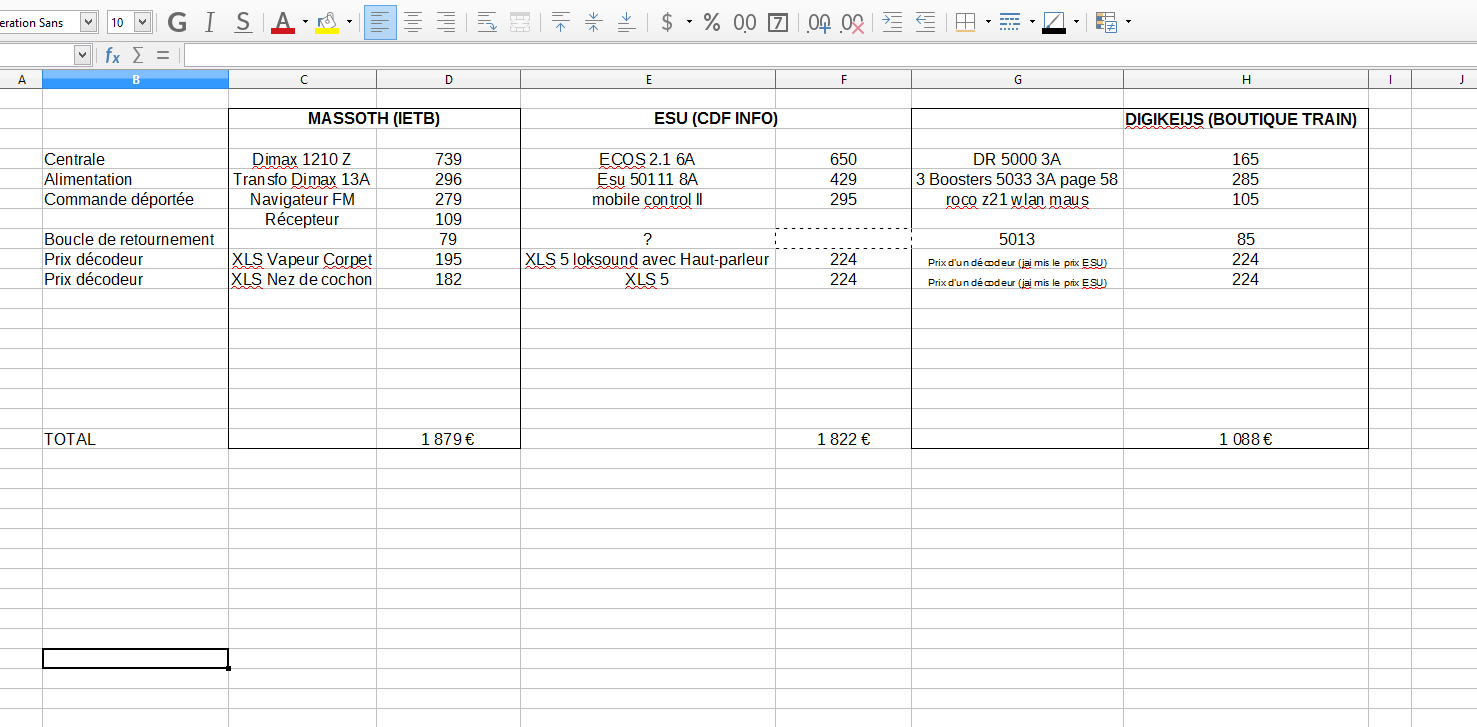Image resolution: width=1477 pixels, height=727 pixels.
Task: Select column E header
Action: tap(648, 79)
